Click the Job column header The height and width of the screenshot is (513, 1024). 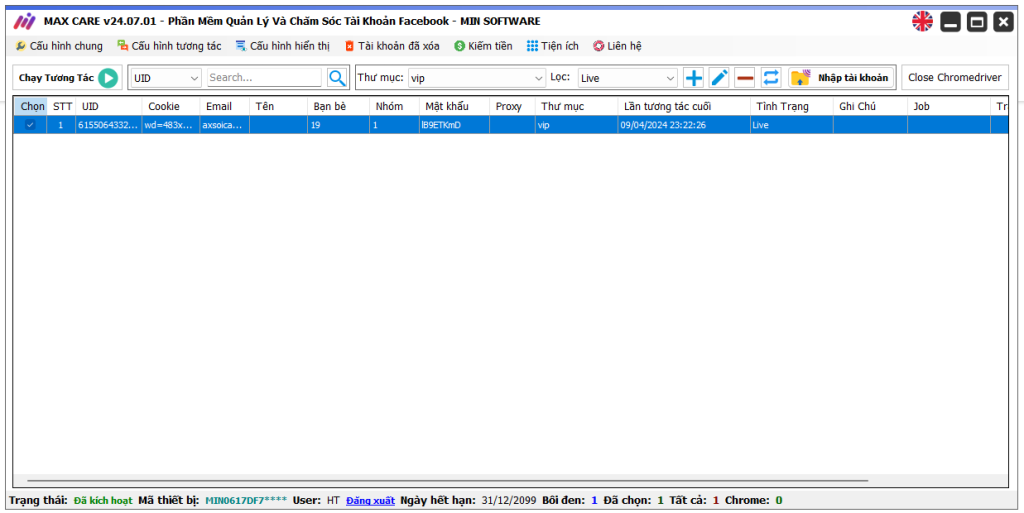948,106
